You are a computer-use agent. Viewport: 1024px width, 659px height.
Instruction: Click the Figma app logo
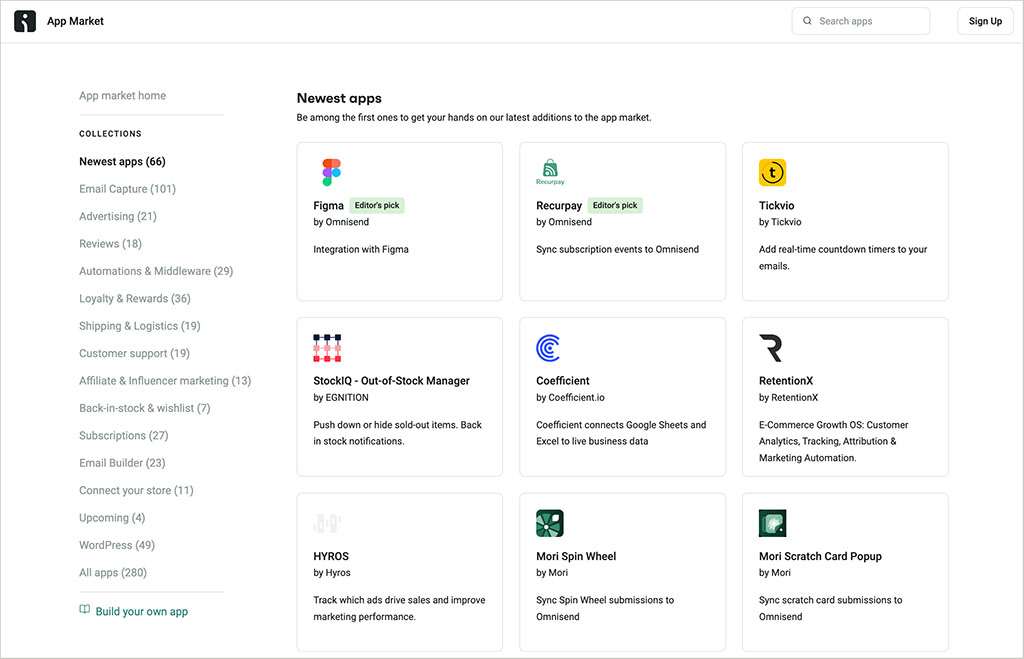pos(332,172)
